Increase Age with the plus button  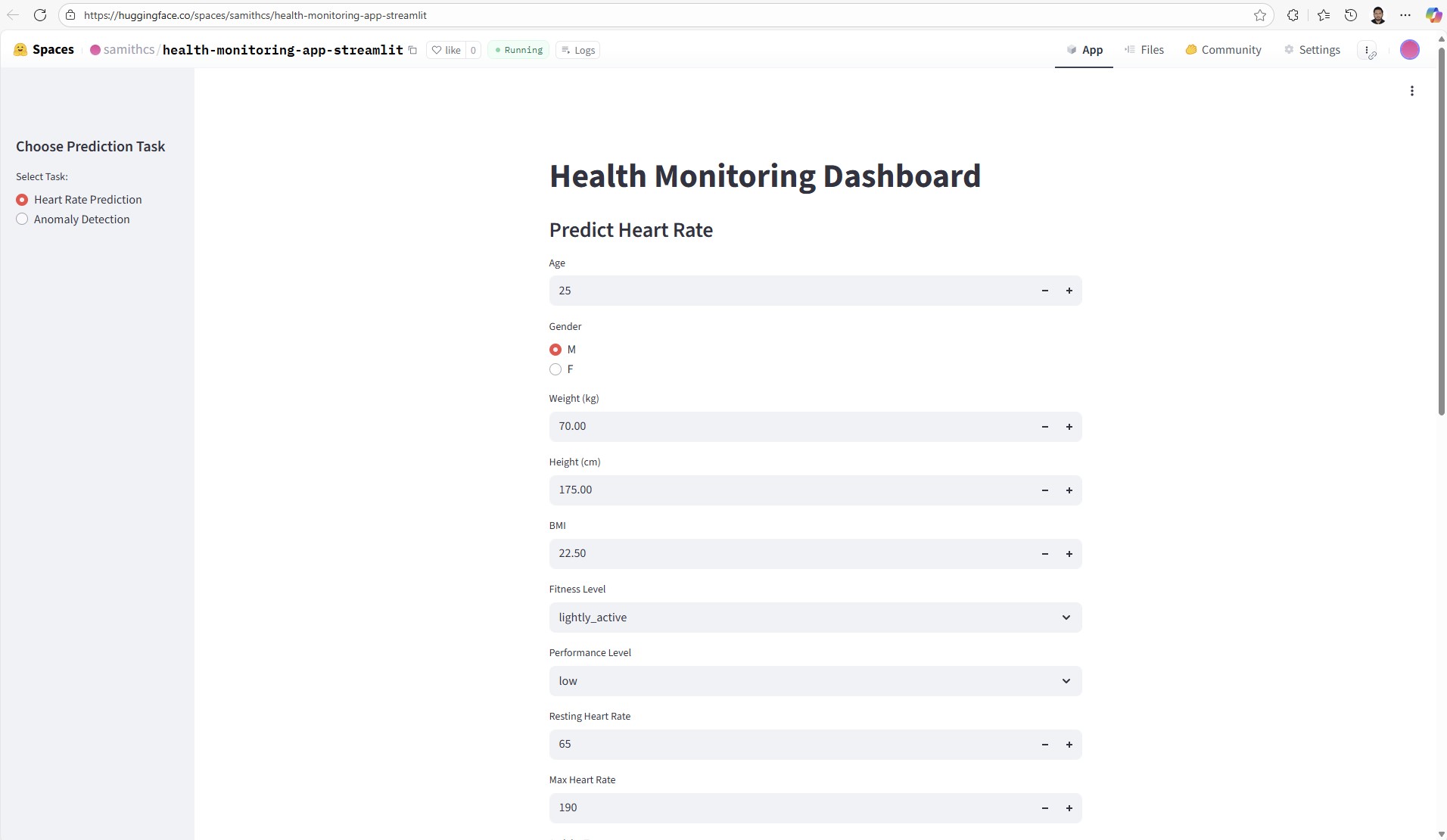click(x=1069, y=291)
